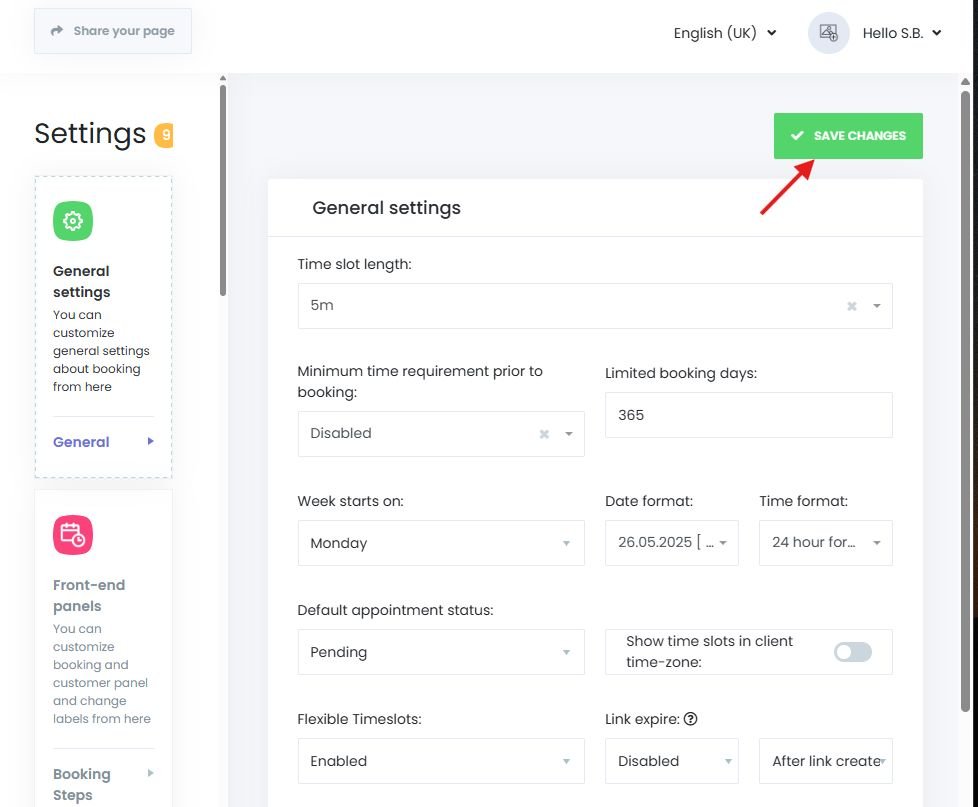Open the Time slot length dropdown
The height and width of the screenshot is (807, 978).
[x=876, y=306]
